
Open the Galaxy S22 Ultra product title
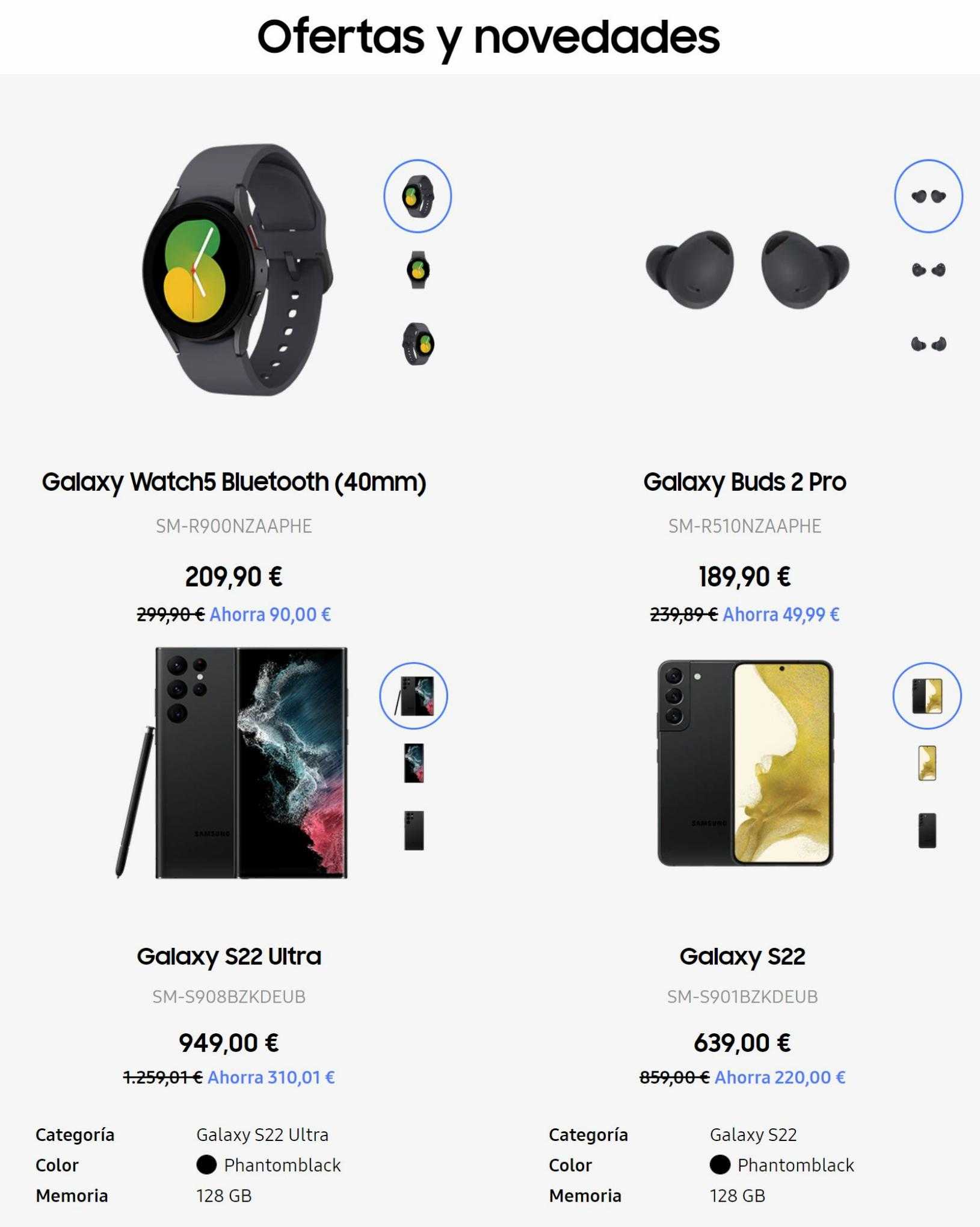point(229,956)
